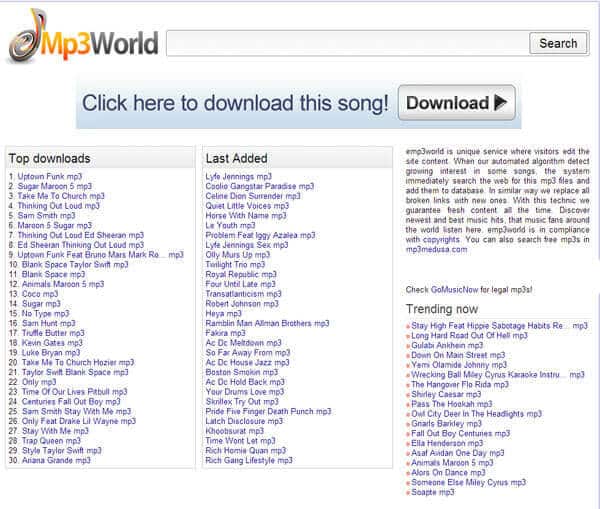600x509 pixels.
Task: Open 'Someone Else Miley Cyrus mp3' link
Action: tap(469, 482)
